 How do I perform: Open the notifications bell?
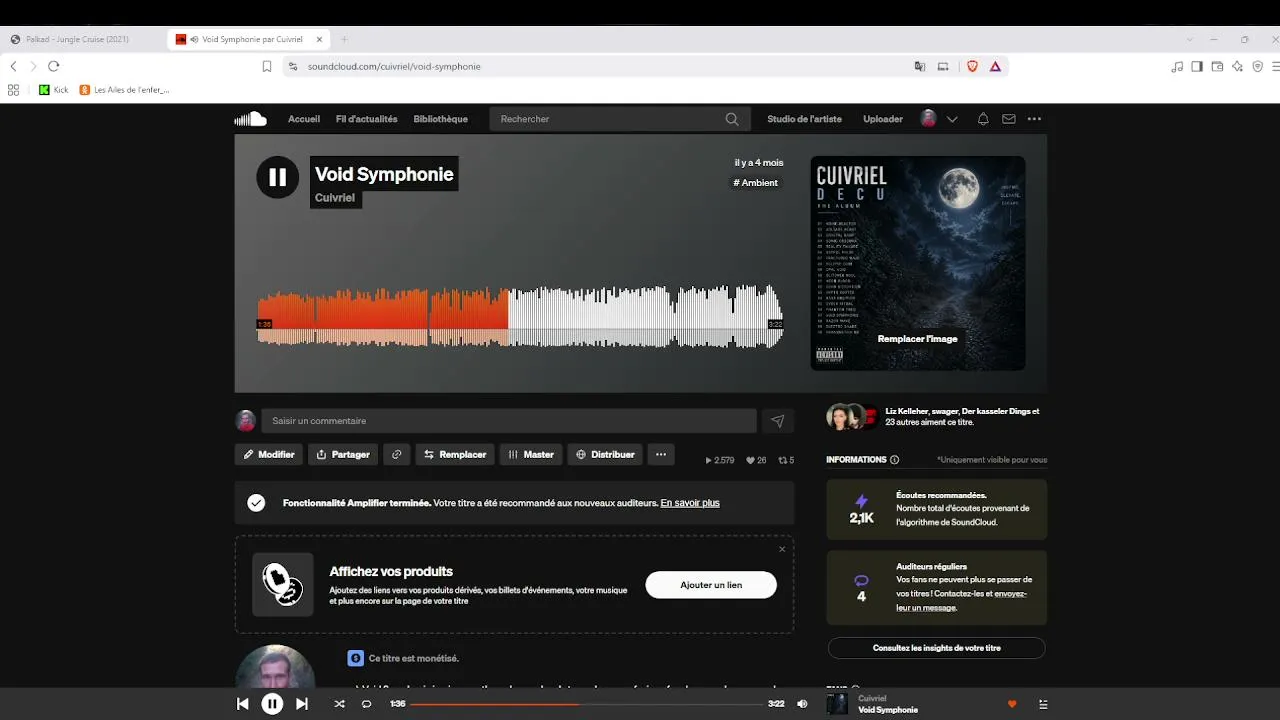coord(983,119)
